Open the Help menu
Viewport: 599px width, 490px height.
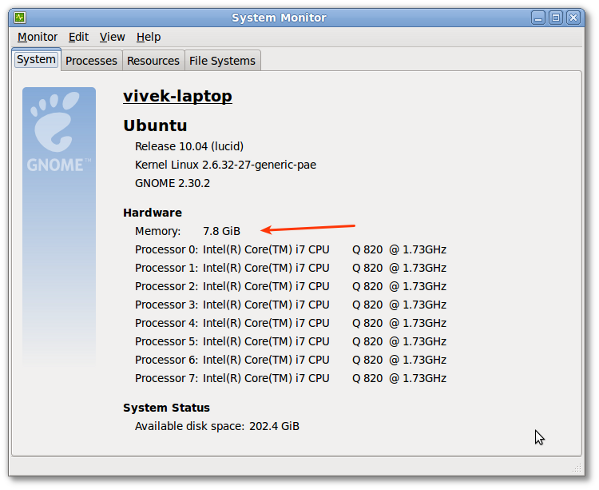click(149, 37)
